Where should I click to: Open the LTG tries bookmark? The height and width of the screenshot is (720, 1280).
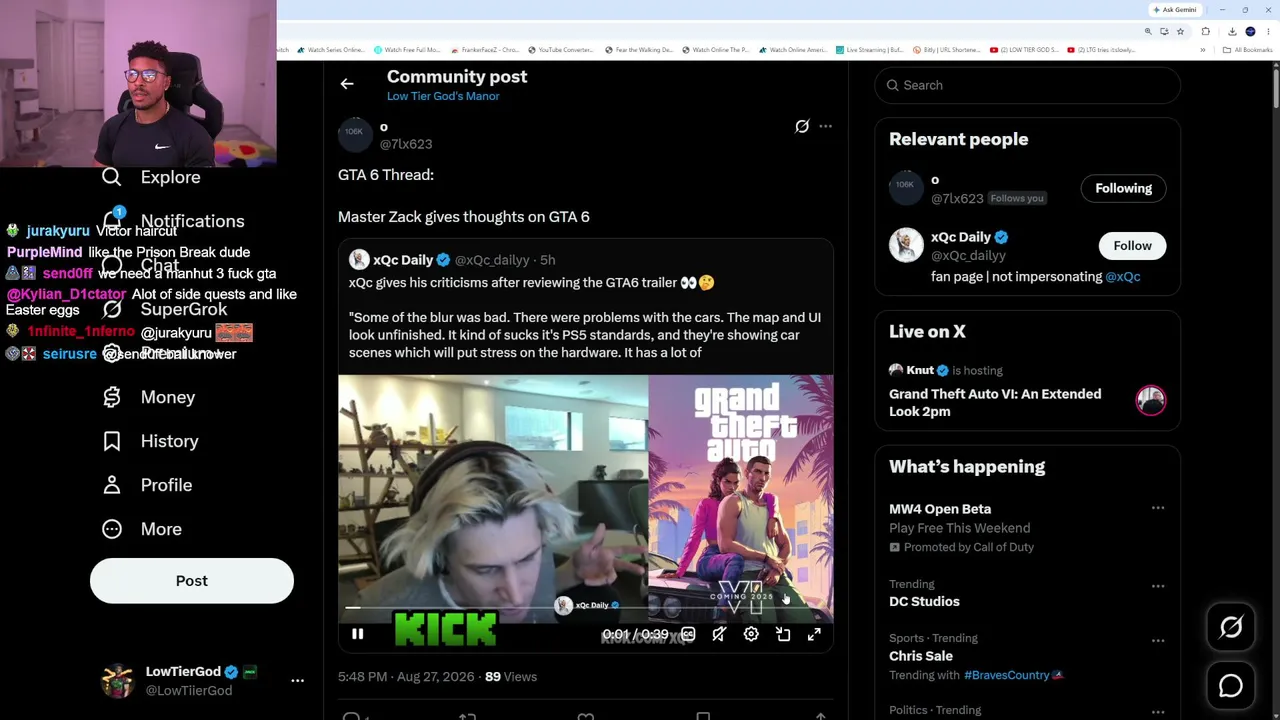point(1102,50)
